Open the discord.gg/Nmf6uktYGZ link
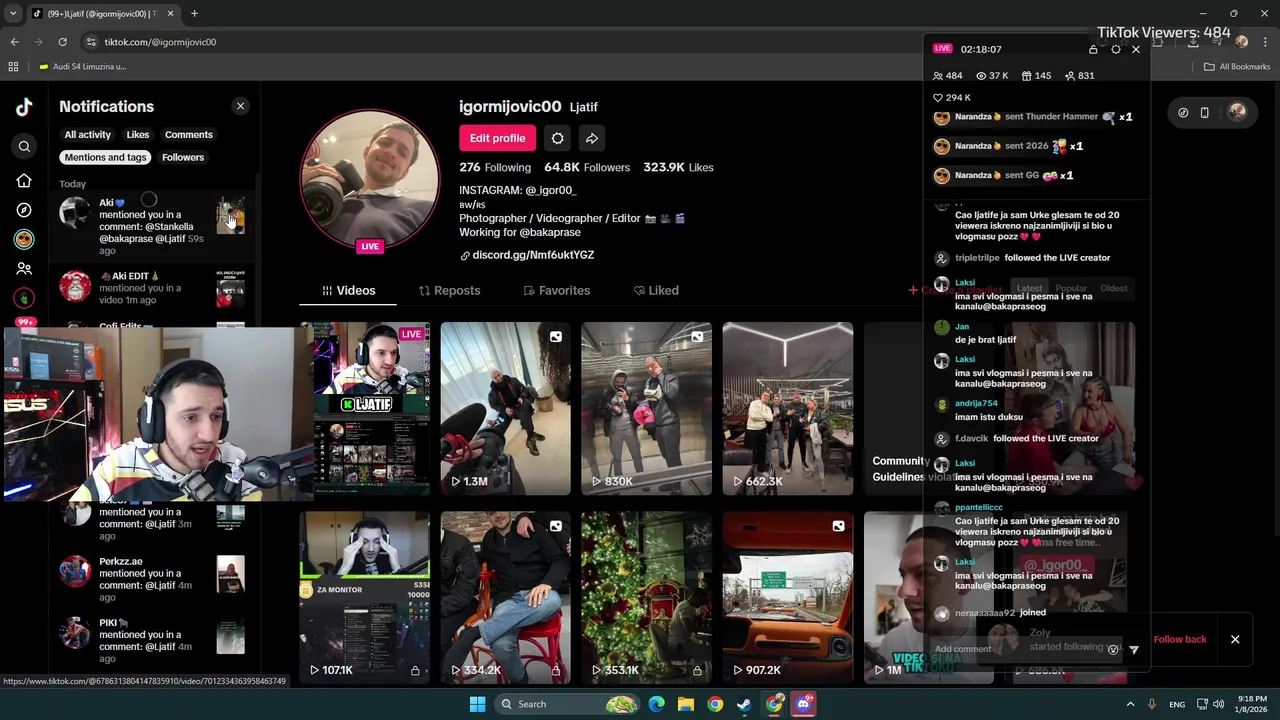Image resolution: width=1280 pixels, height=720 pixels. tap(533, 255)
